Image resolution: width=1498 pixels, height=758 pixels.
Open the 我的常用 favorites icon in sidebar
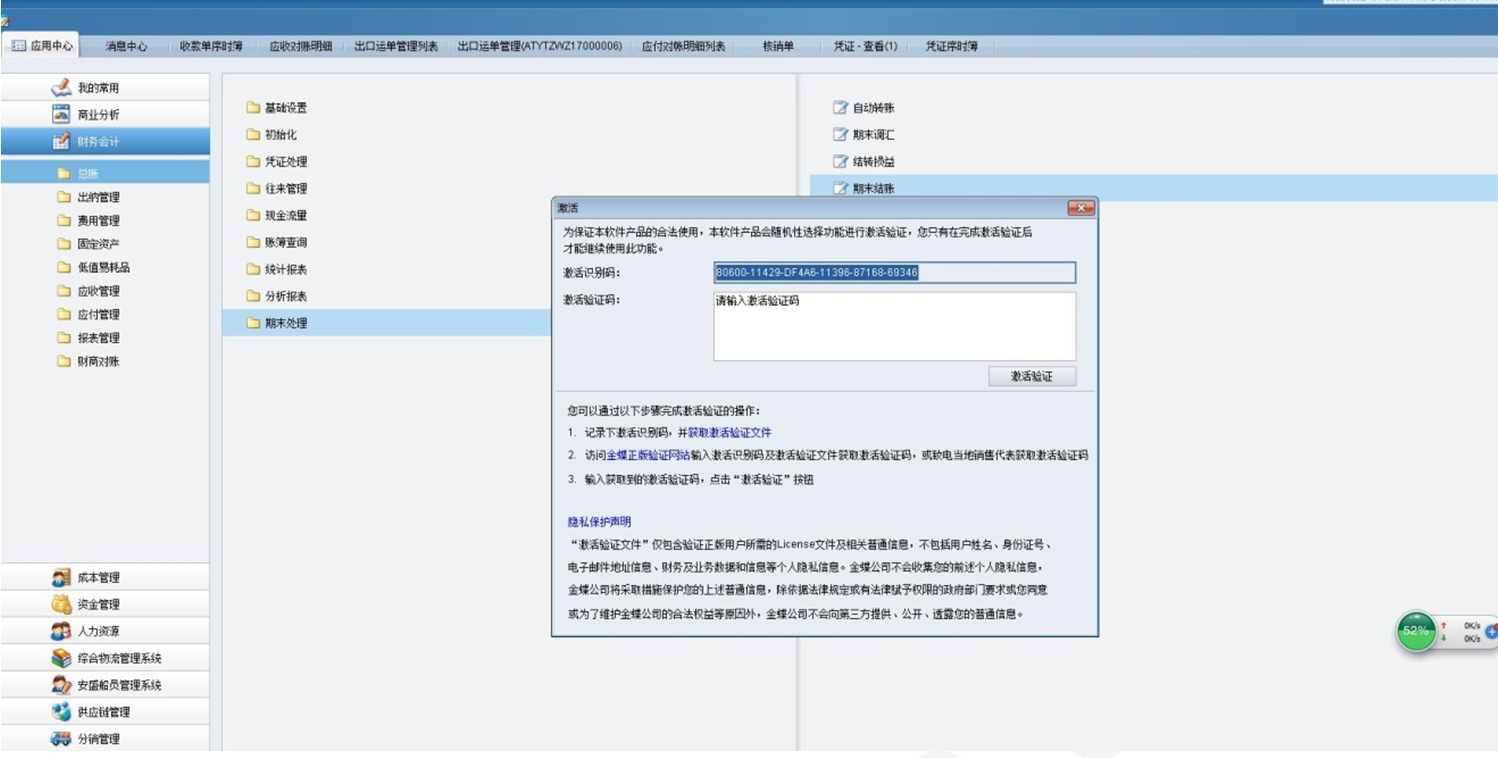coord(61,88)
